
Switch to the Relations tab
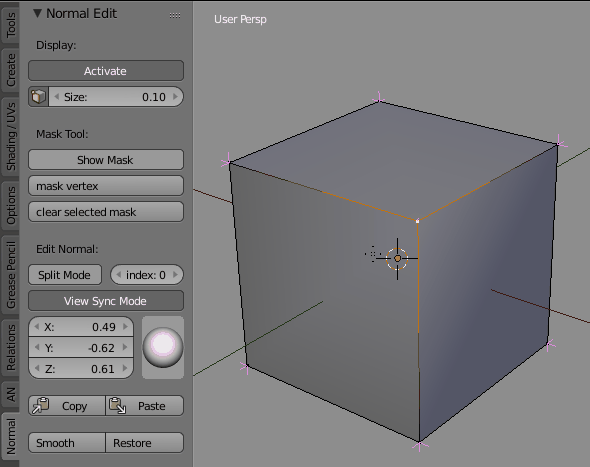11,347
